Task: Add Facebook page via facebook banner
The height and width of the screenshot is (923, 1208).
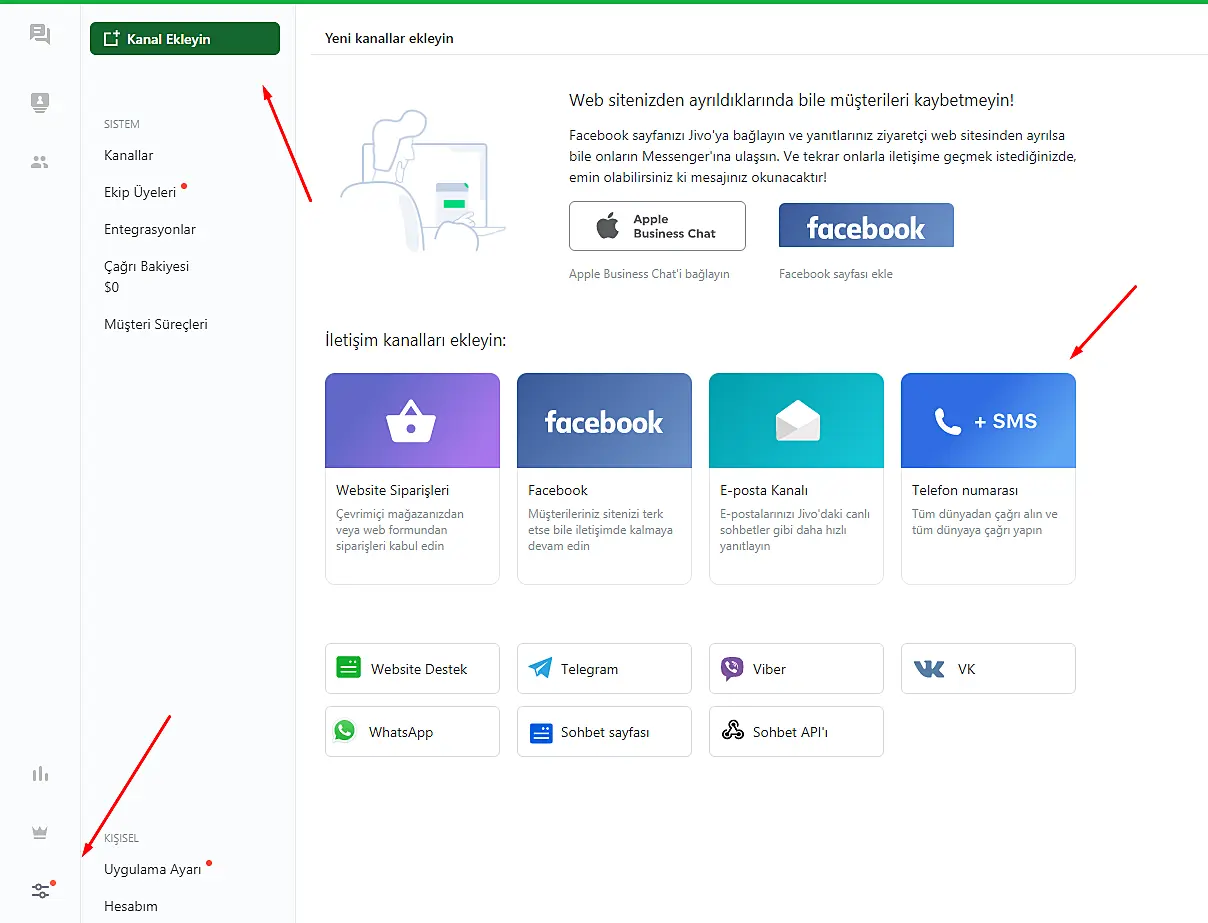Action: point(866,226)
